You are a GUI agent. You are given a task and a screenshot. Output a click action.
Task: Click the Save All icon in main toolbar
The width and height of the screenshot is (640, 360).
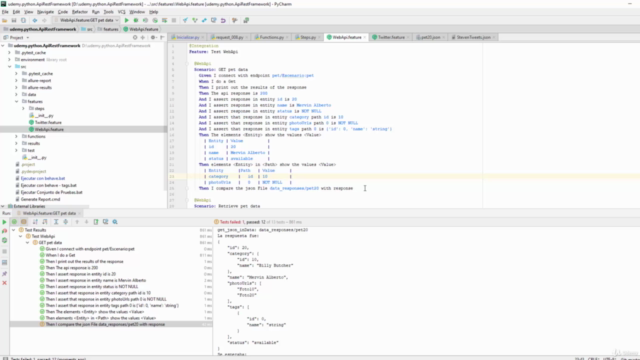click(14, 20)
